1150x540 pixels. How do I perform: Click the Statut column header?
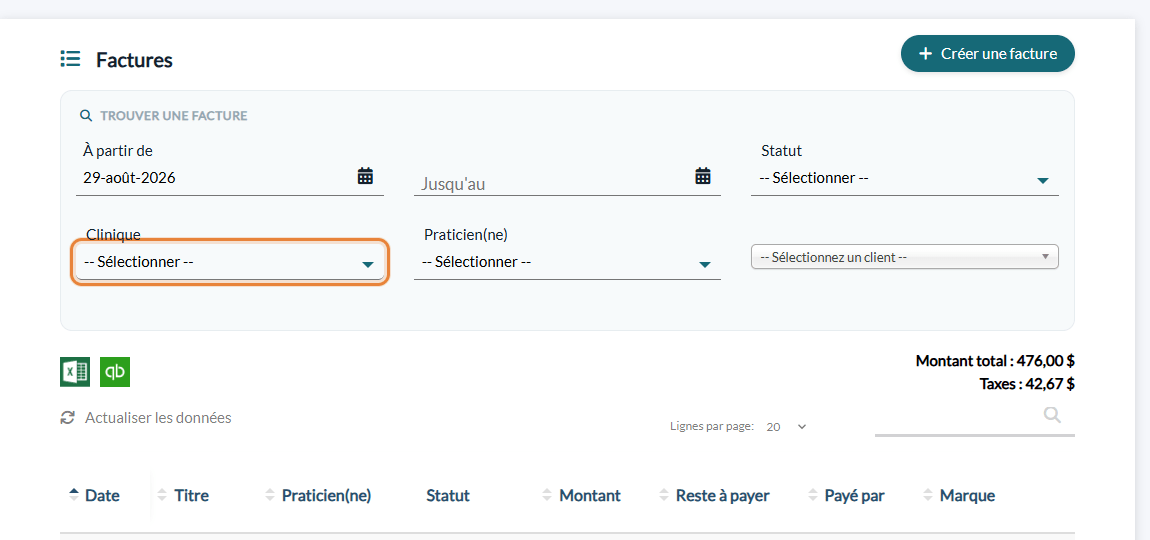[447, 495]
